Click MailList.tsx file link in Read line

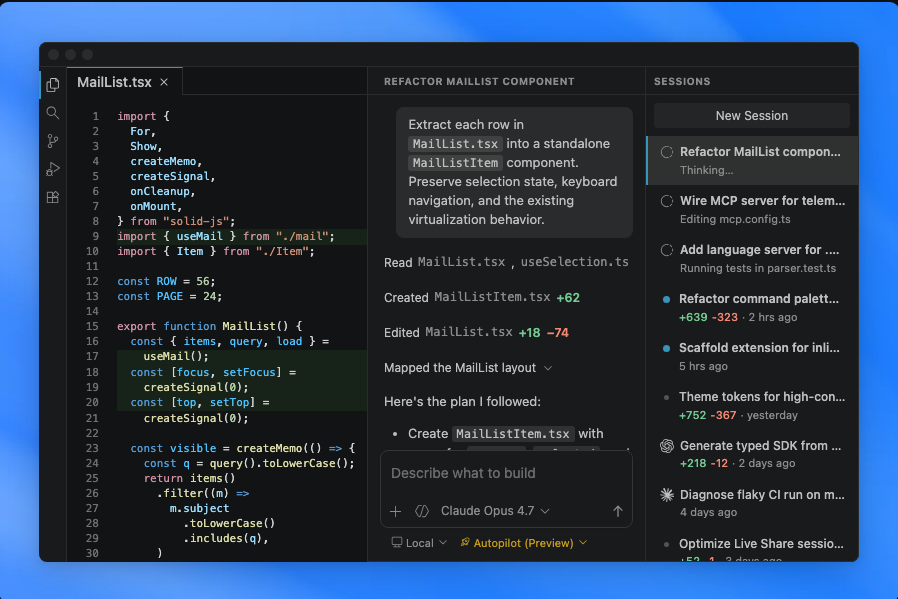pyautogui.click(x=461, y=262)
